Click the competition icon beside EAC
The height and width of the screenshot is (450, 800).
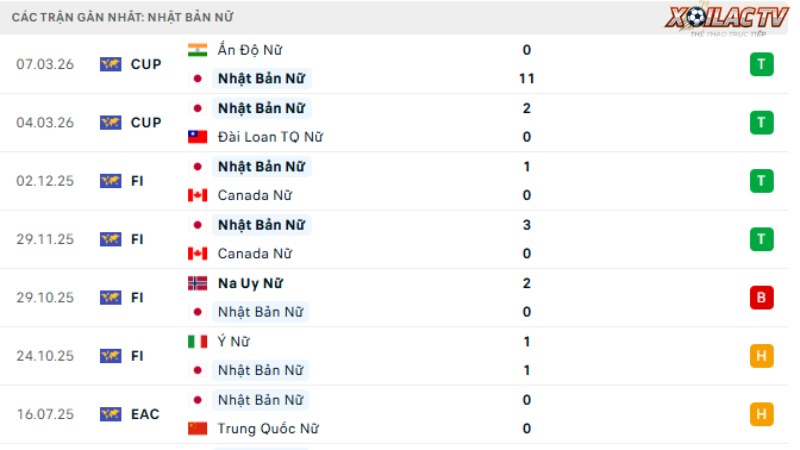(111, 414)
